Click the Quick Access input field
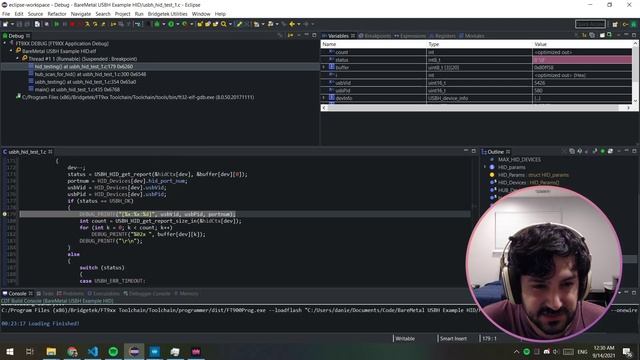 590,24
